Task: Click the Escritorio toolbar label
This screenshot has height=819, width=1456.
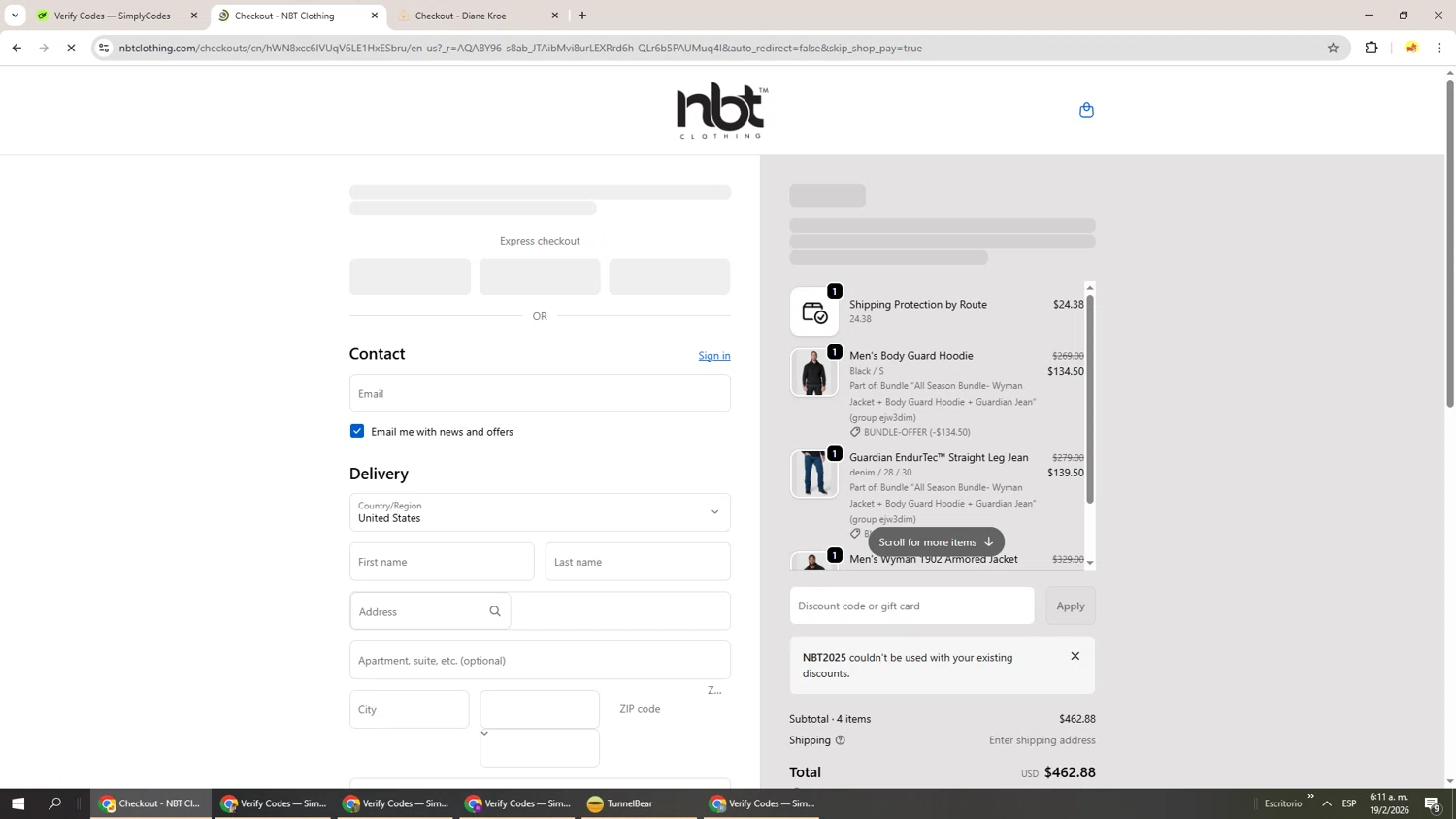Action: coord(1283,803)
